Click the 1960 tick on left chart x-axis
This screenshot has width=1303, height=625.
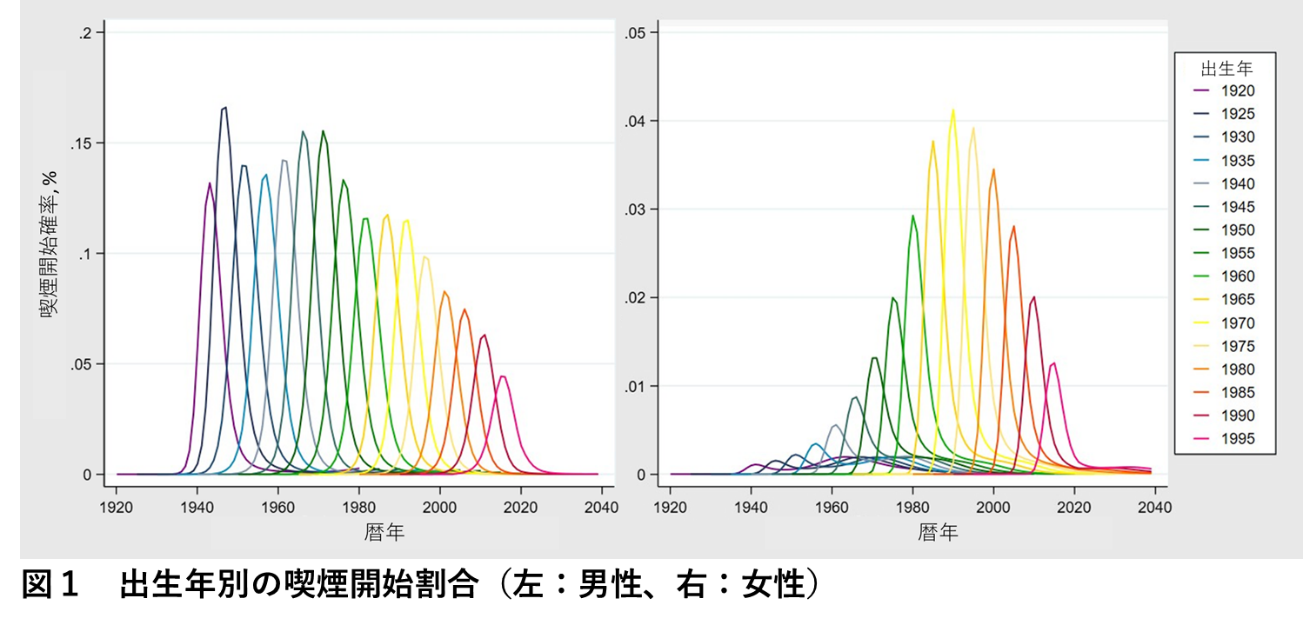[x=279, y=505]
